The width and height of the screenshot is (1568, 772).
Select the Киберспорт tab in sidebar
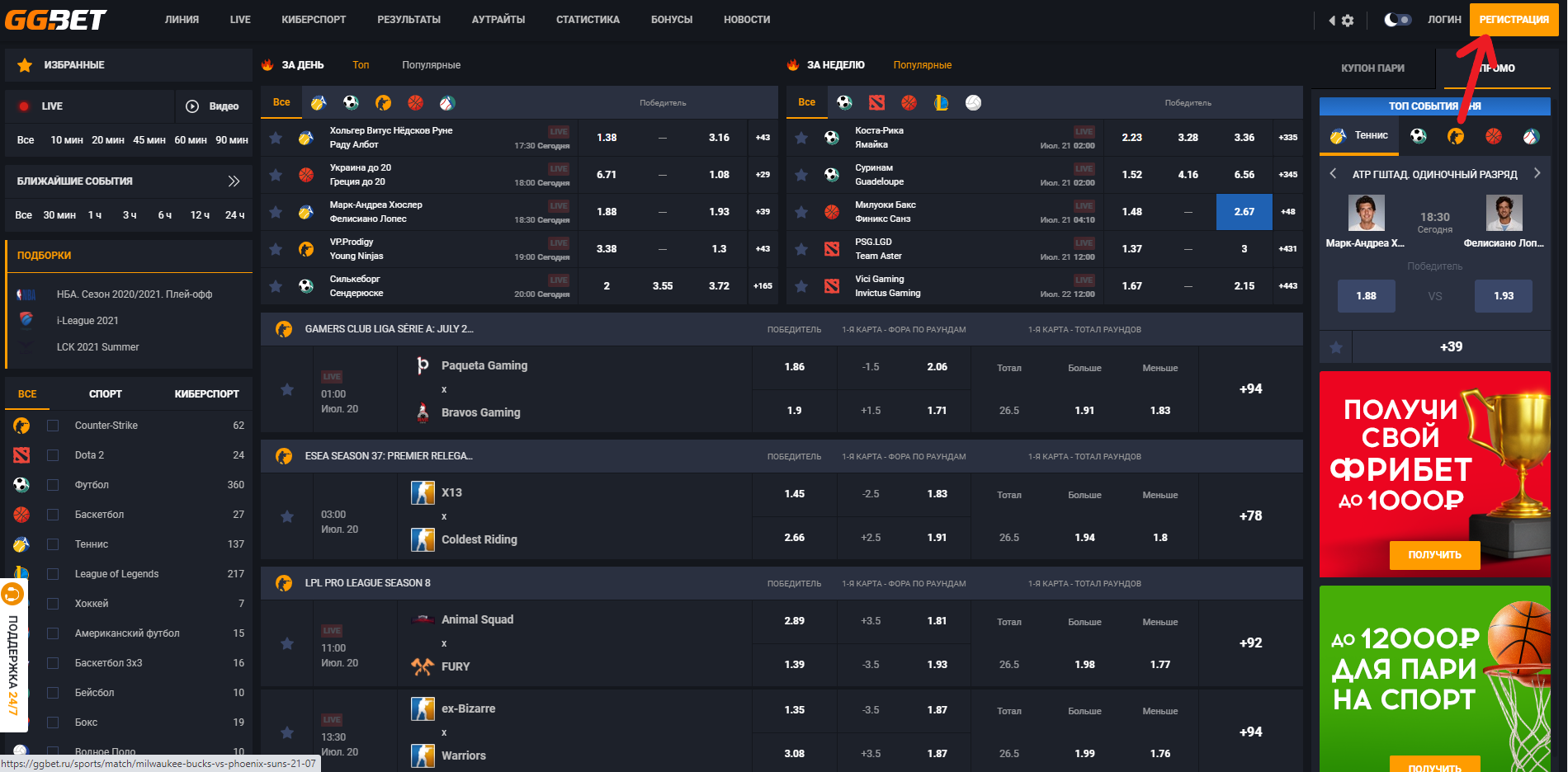point(206,394)
